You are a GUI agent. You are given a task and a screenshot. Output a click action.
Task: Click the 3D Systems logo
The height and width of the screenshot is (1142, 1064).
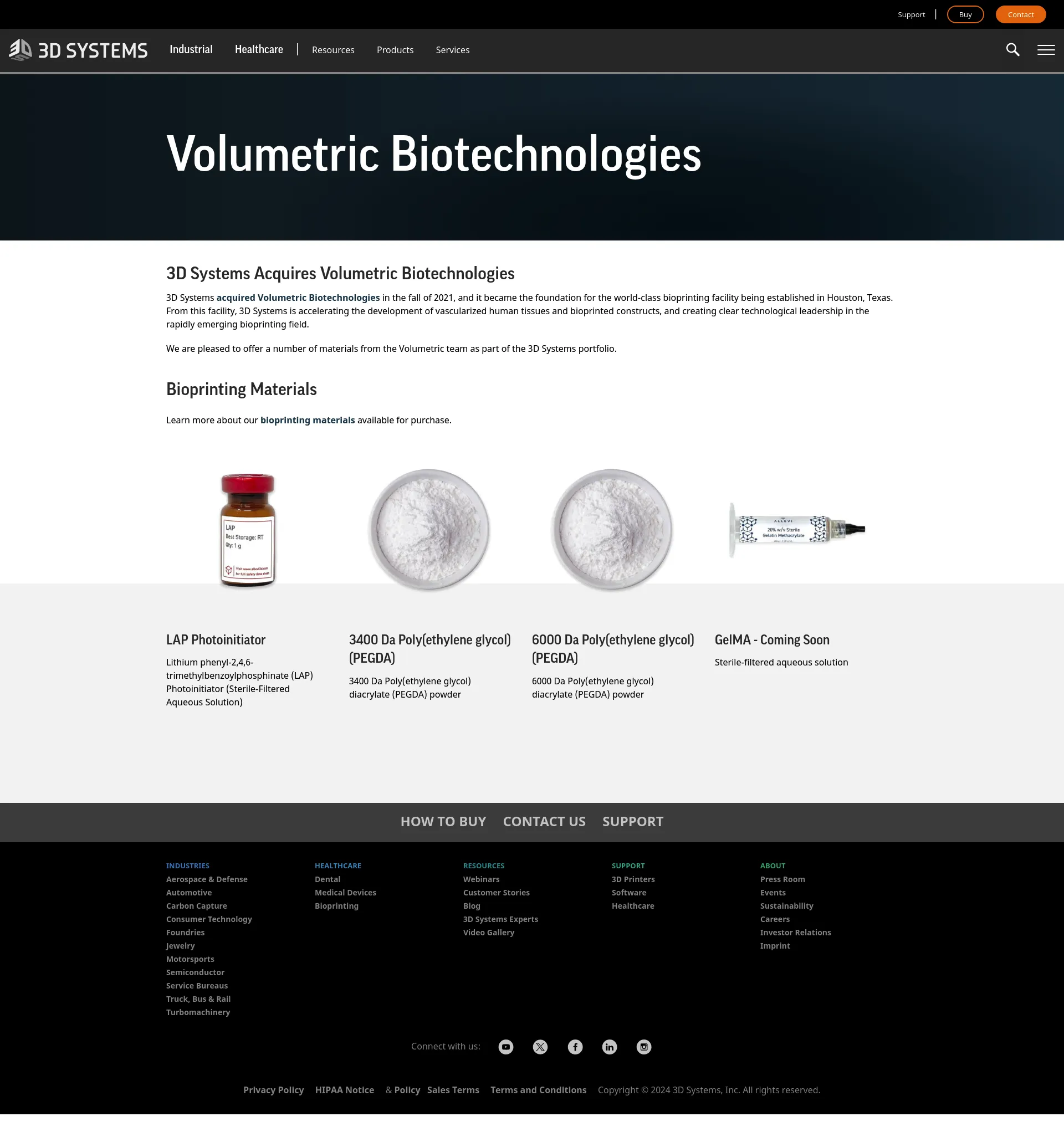[x=78, y=50]
